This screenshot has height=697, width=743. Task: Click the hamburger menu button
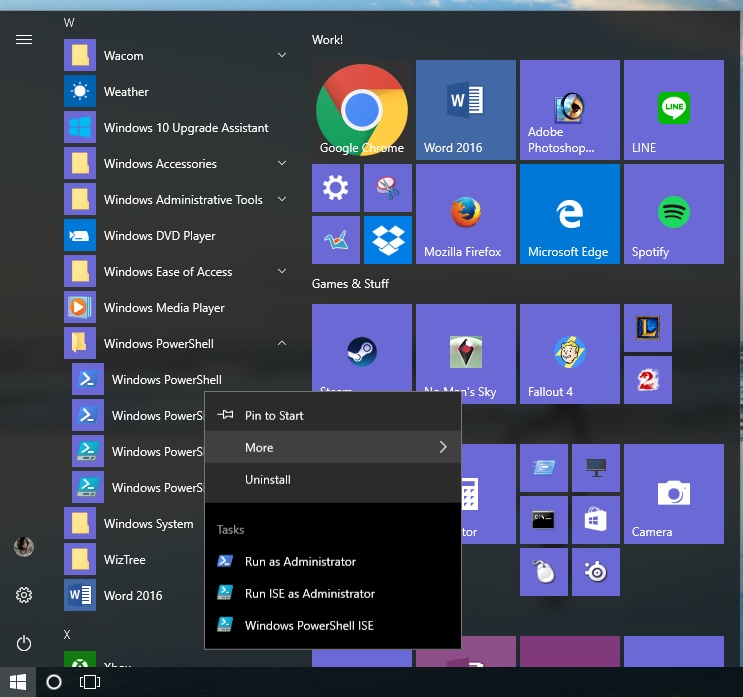tap(24, 40)
